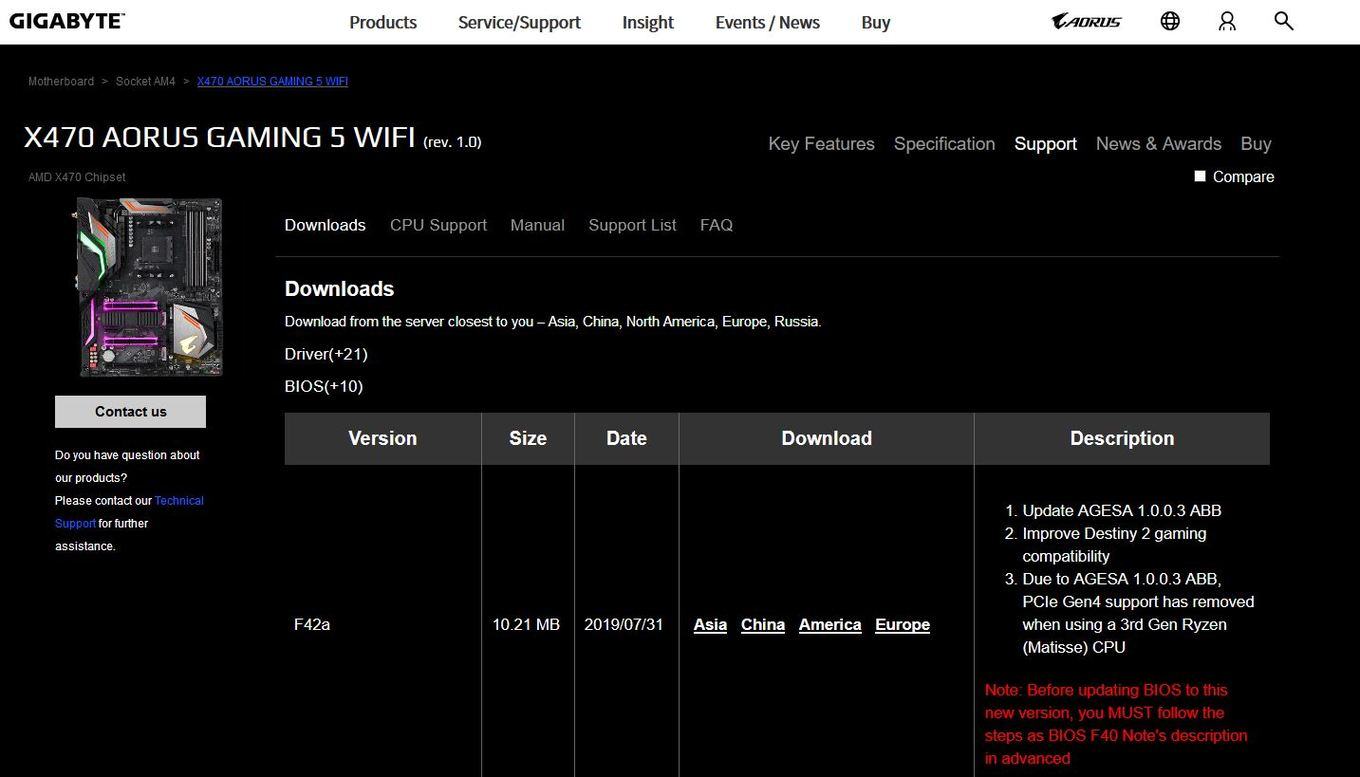
Task: Click the Motherboard breadcrumb
Action: click(x=61, y=81)
